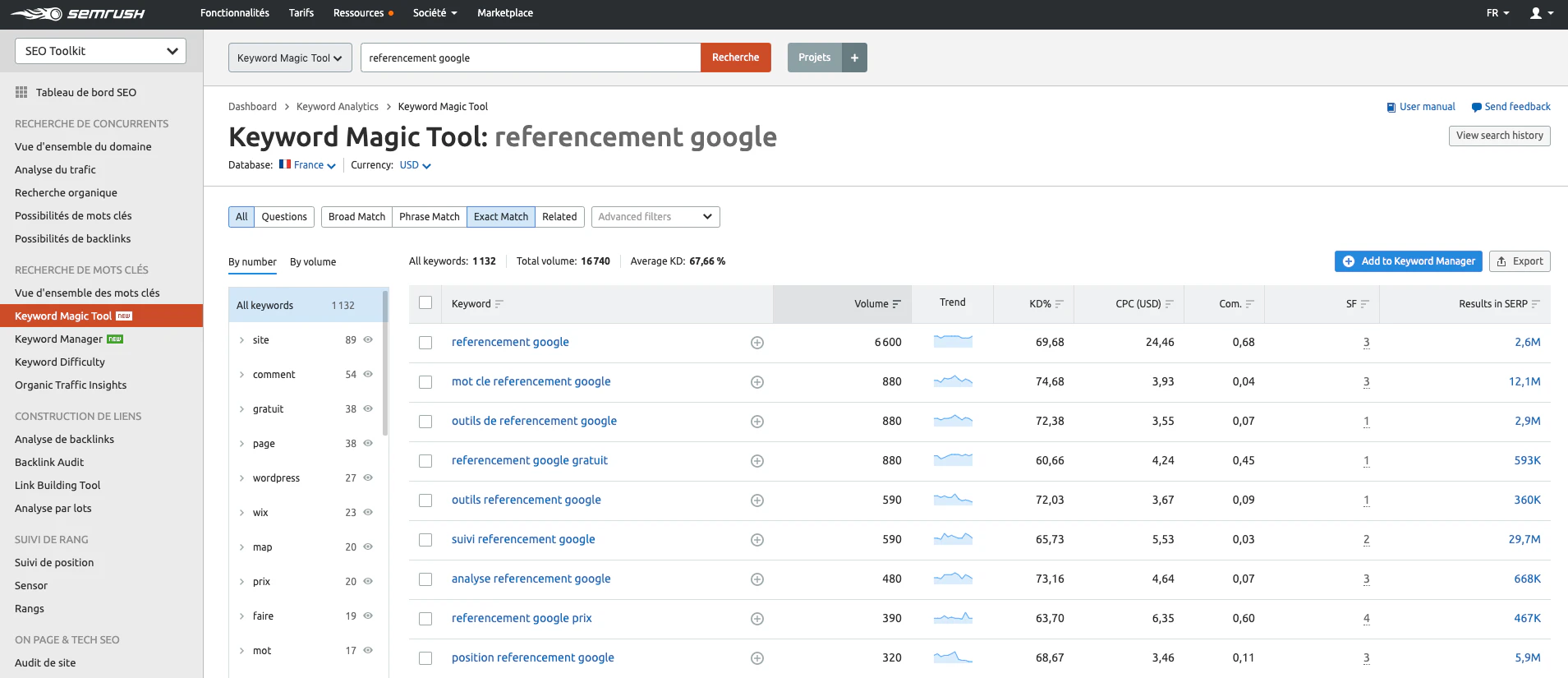Select the Related tab
1568x678 pixels.
[559, 217]
